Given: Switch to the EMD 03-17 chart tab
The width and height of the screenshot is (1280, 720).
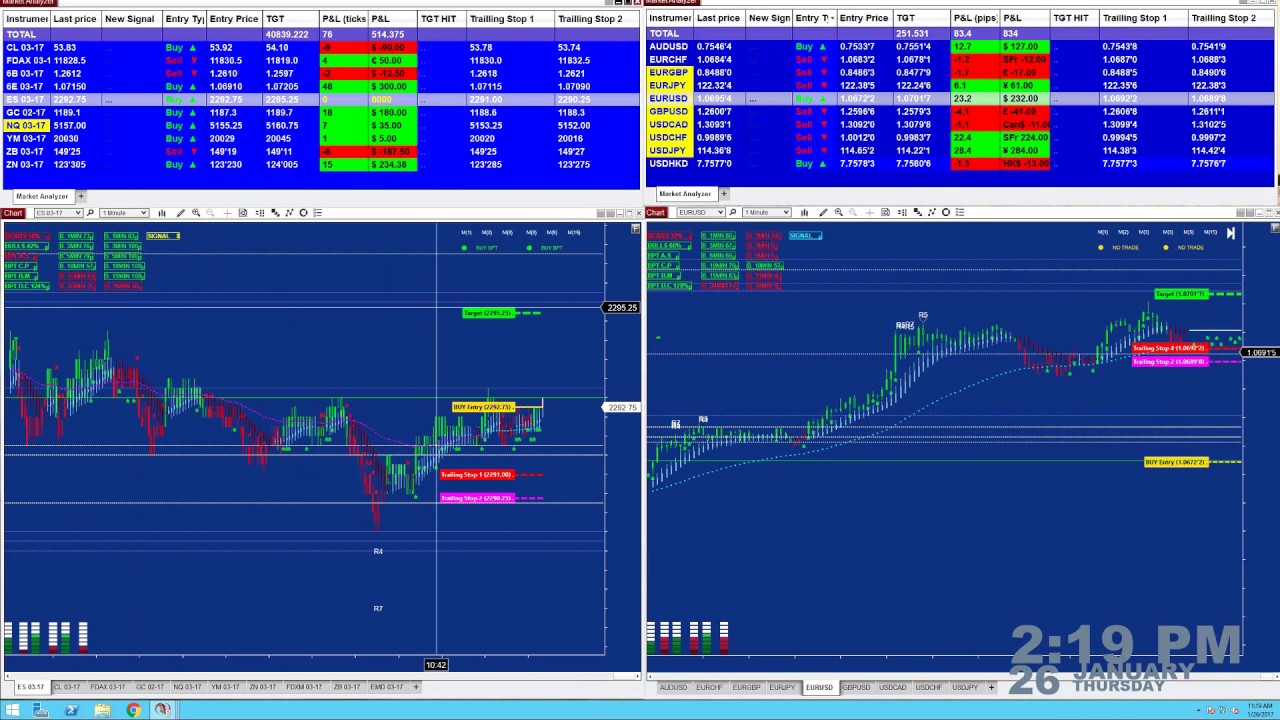Looking at the screenshot, I should 386,687.
